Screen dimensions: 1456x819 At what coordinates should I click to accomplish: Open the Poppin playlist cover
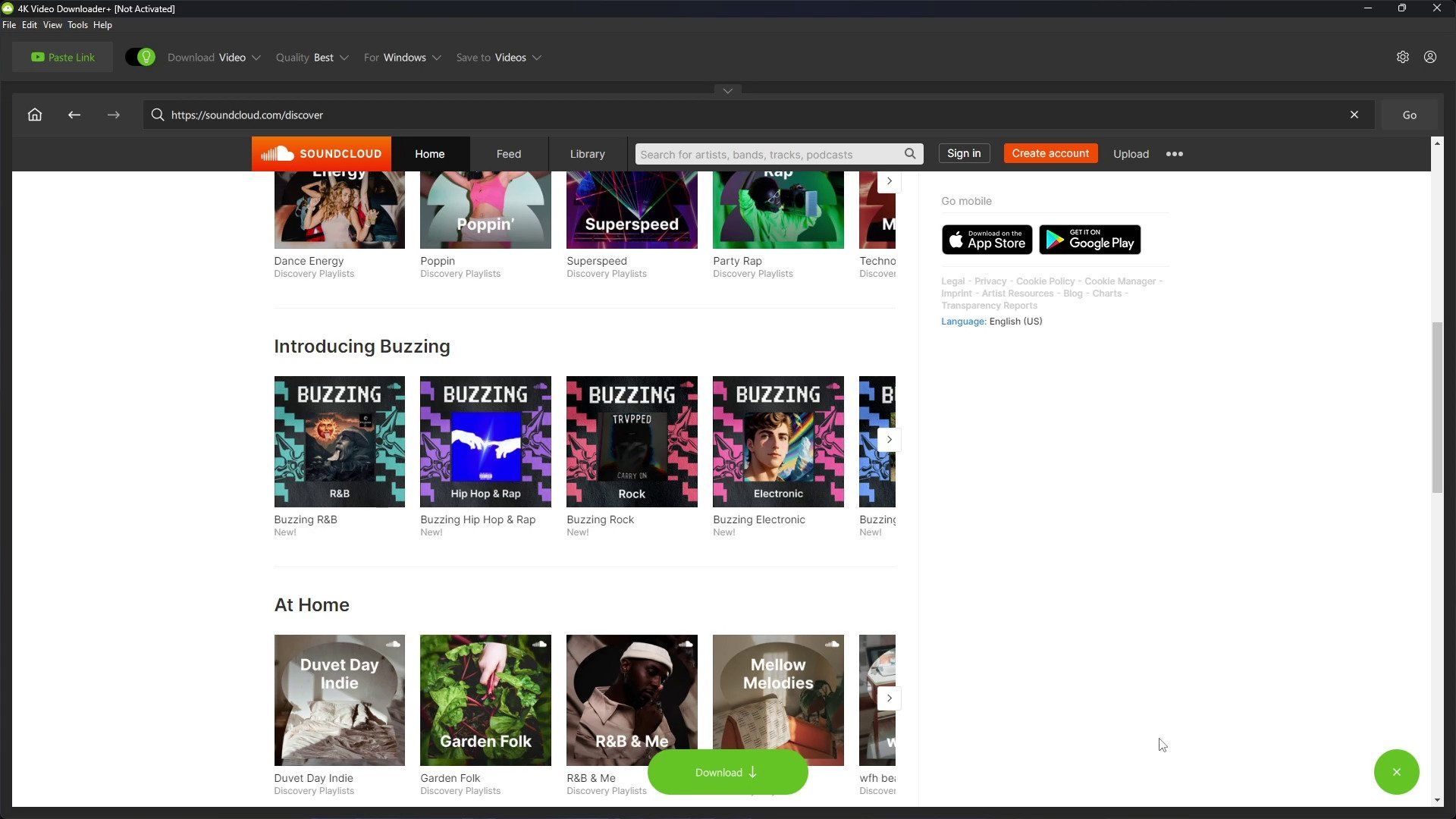485,210
